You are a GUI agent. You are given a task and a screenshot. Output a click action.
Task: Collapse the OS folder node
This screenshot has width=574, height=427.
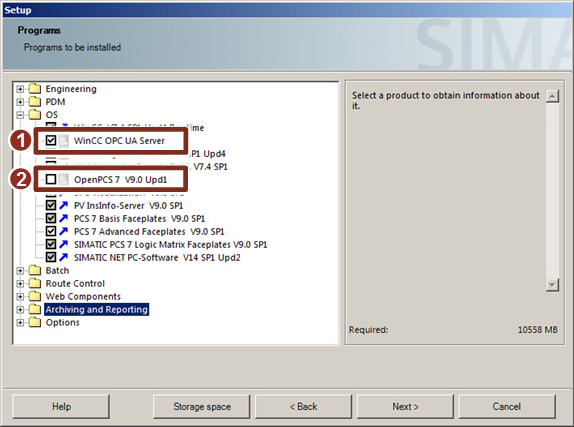pos(20,115)
